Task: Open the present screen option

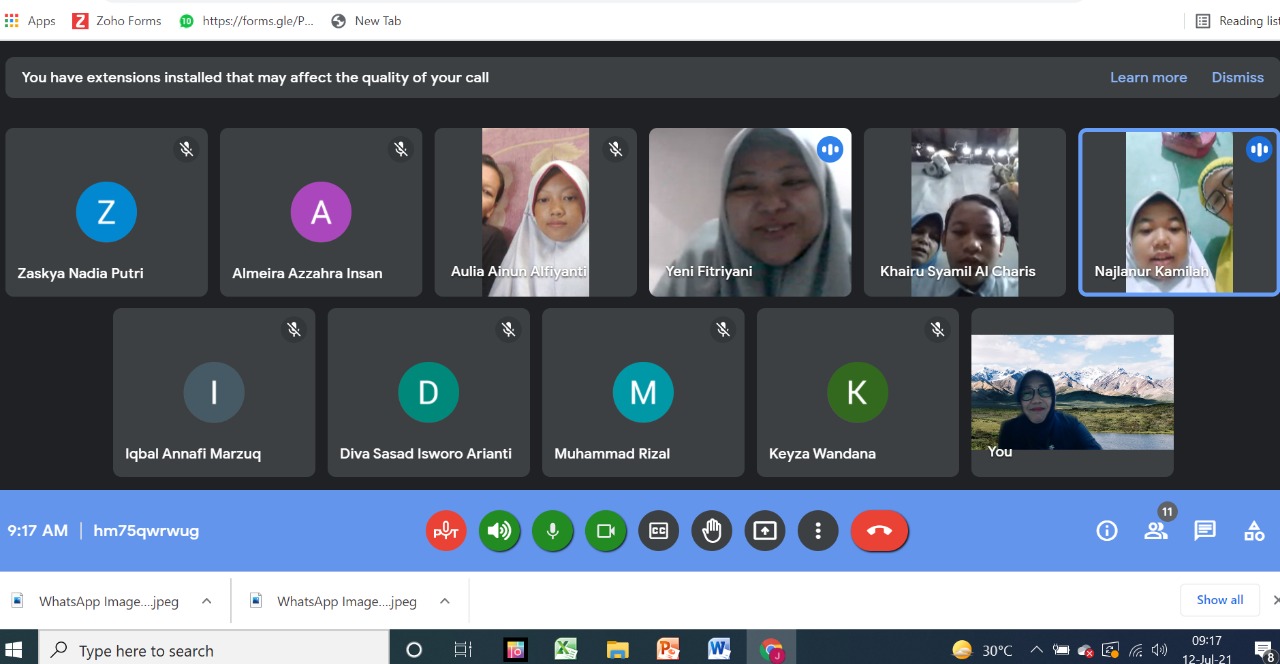Action: [764, 531]
